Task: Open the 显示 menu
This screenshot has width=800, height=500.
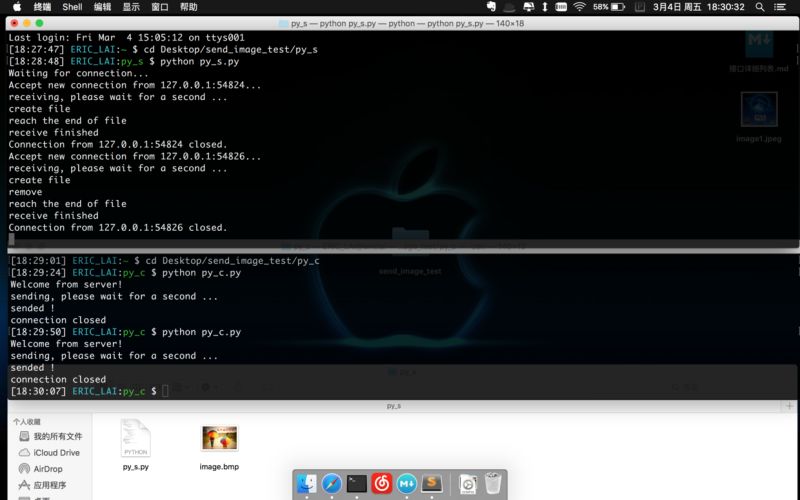Action: pos(131,7)
